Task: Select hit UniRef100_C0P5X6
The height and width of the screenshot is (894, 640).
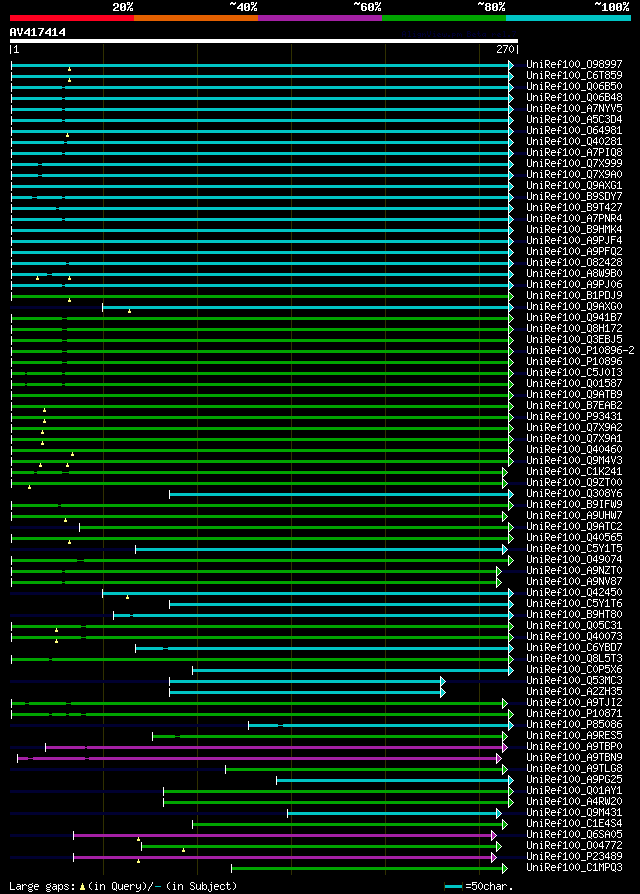Action: [x=574, y=669]
